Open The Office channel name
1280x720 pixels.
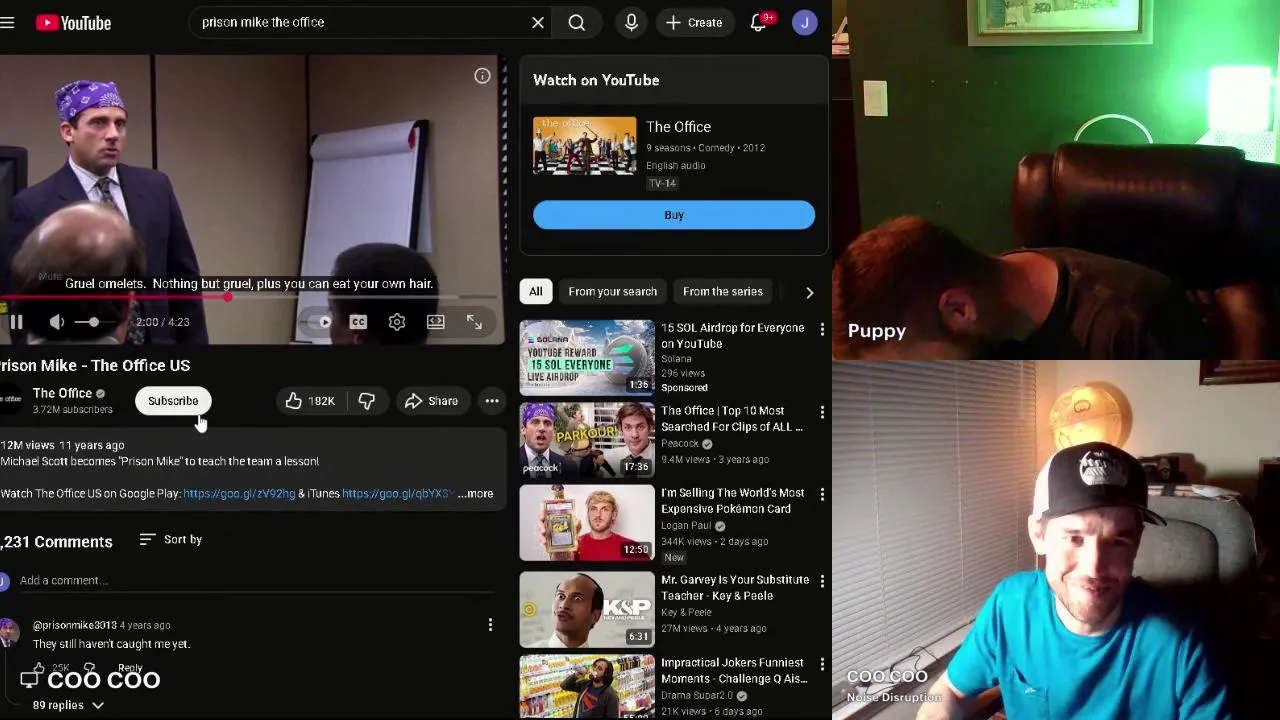click(x=62, y=393)
